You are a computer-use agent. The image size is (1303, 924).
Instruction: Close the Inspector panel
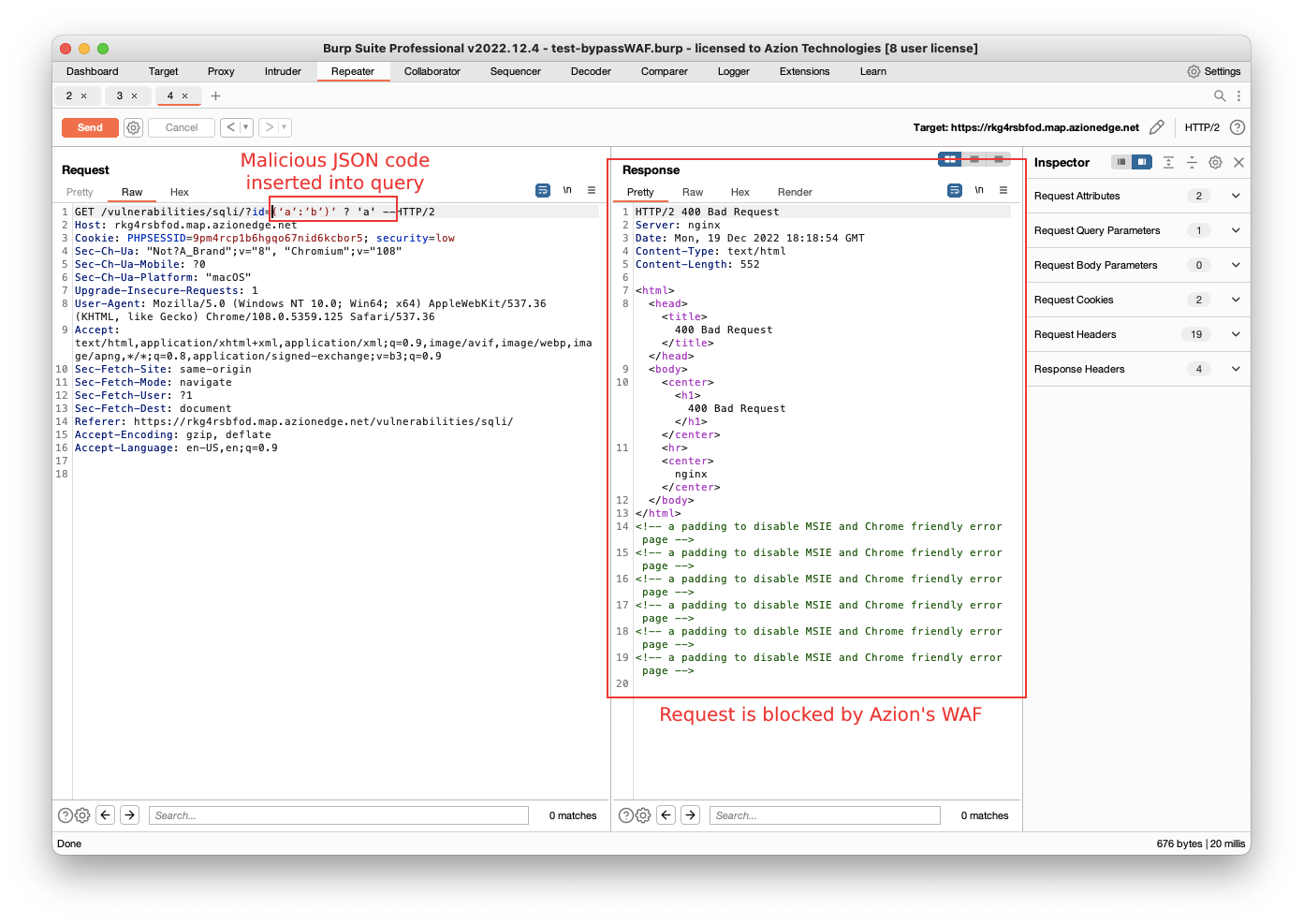tap(1238, 162)
